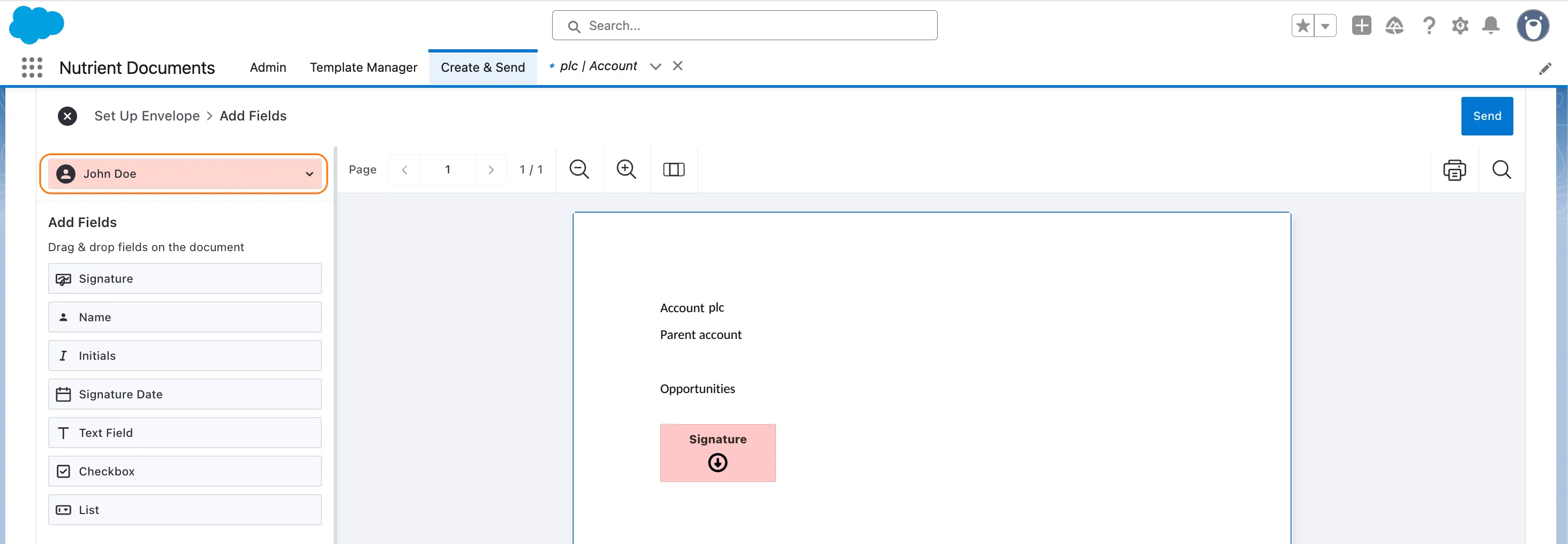Viewport: 1568px width, 544px height.
Task: Open the Global Actions plus icon
Action: [x=1362, y=26]
